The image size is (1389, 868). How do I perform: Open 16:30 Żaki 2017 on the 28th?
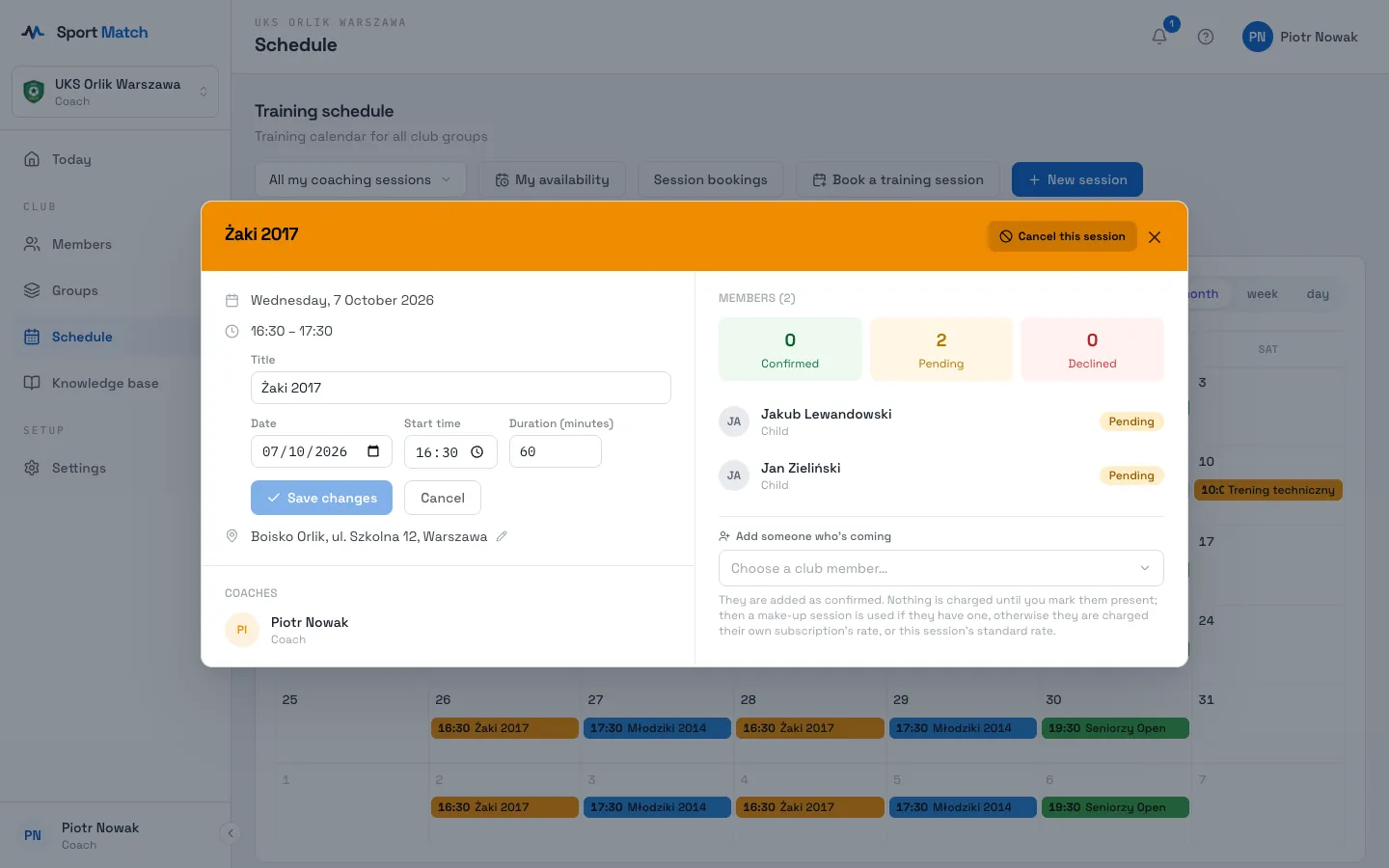click(810, 728)
